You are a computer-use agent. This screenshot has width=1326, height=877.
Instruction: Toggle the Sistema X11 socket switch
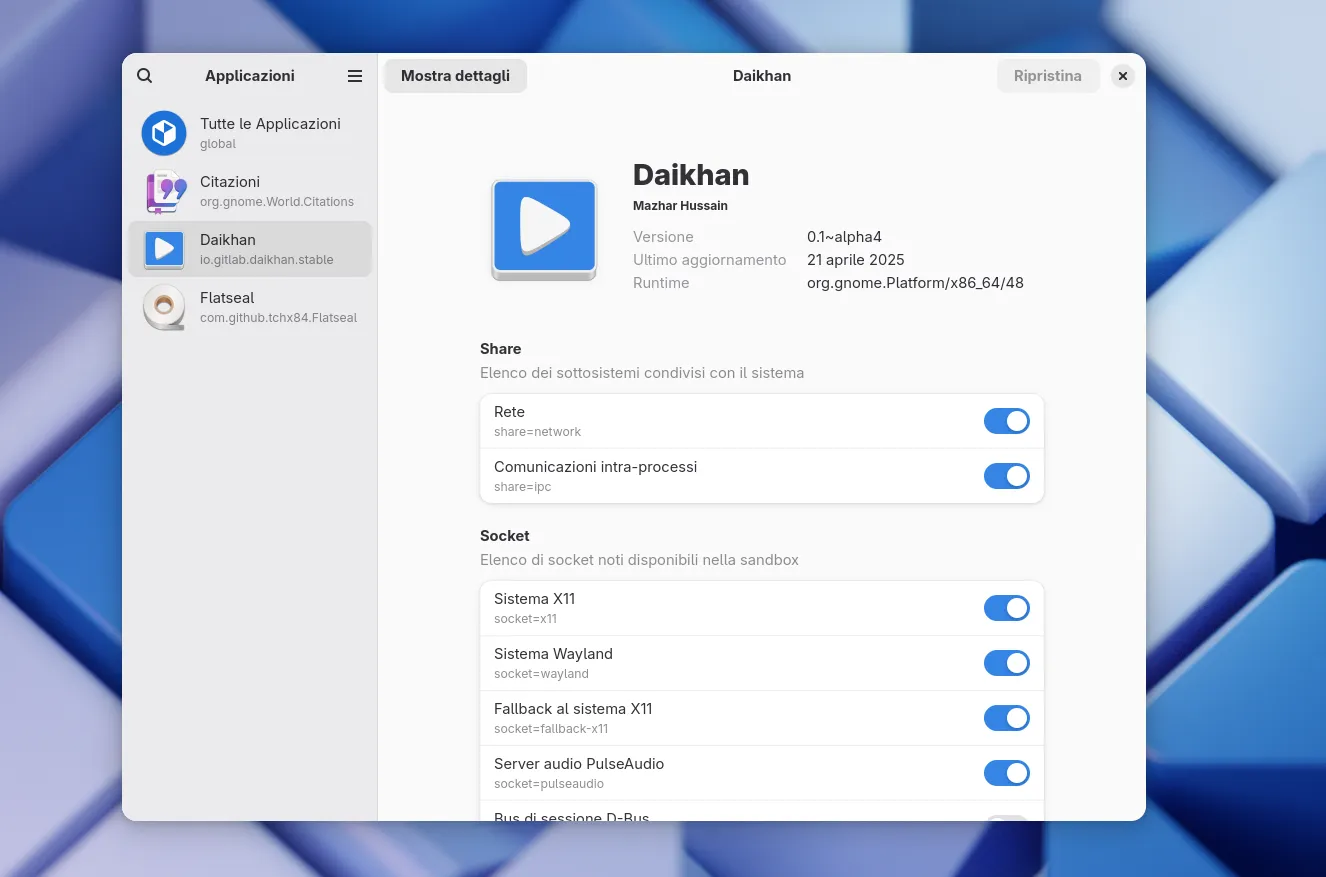coord(1006,608)
